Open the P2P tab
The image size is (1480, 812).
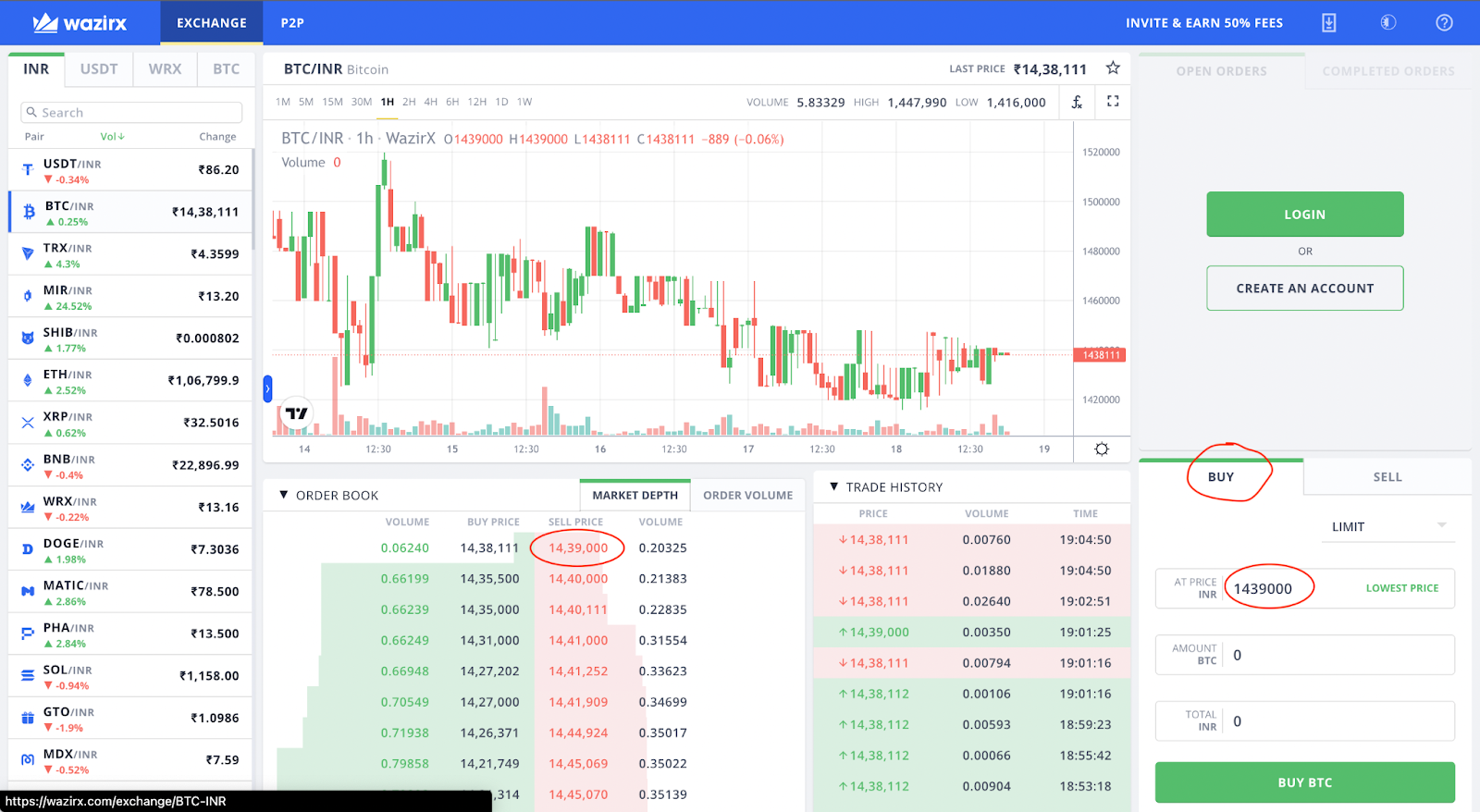point(292,23)
